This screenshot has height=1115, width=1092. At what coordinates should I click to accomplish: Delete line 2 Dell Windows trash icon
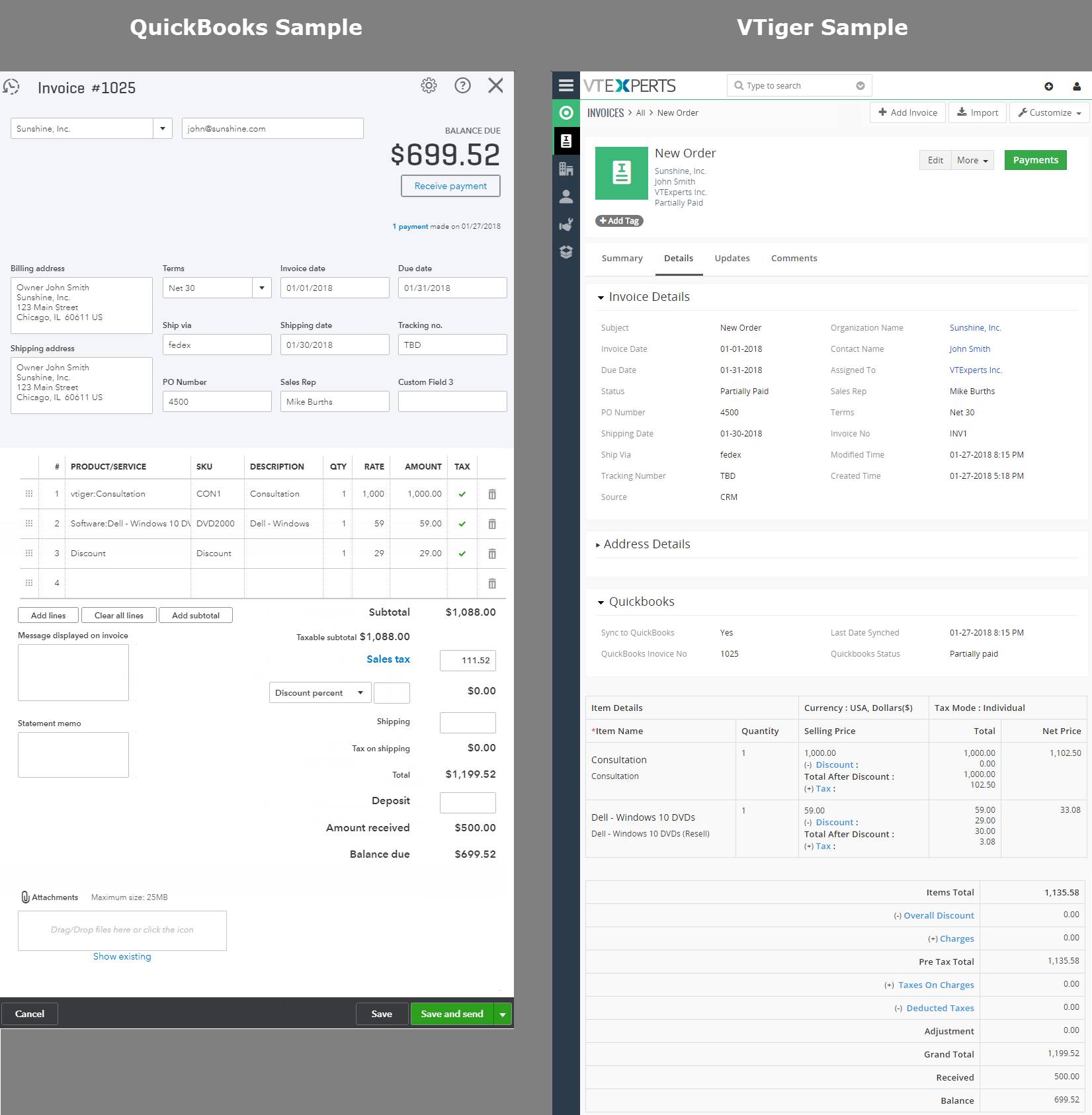coord(492,524)
